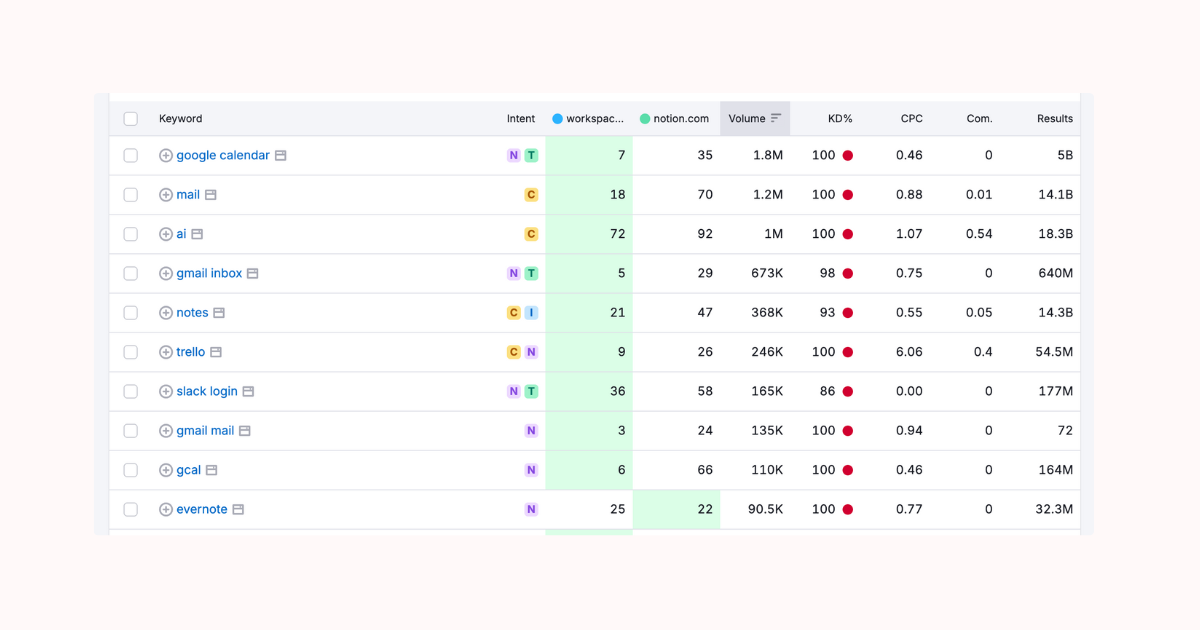The width and height of the screenshot is (1200, 630).
Task: Click position 7 cell for google calendar
Action: [589, 156]
